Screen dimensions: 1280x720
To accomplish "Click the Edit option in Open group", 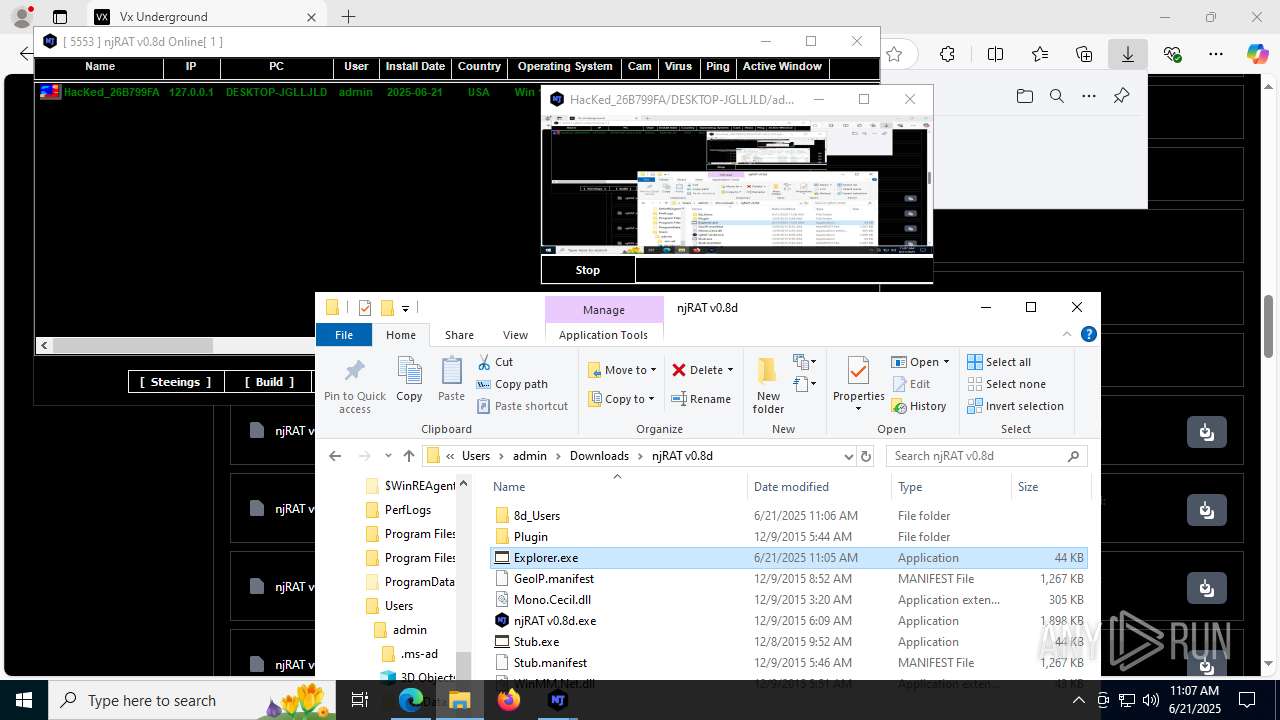I will pos(910,384).
